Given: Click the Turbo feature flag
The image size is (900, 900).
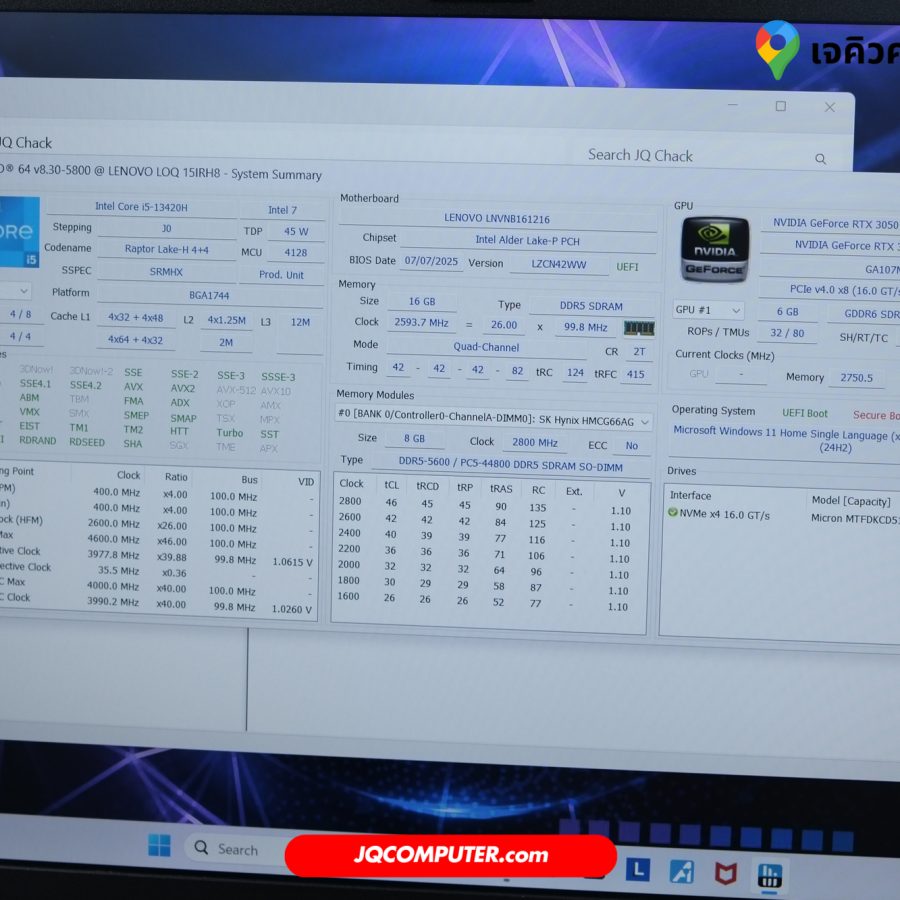Looking at the screenshot, I should click(x=230, y=433).
